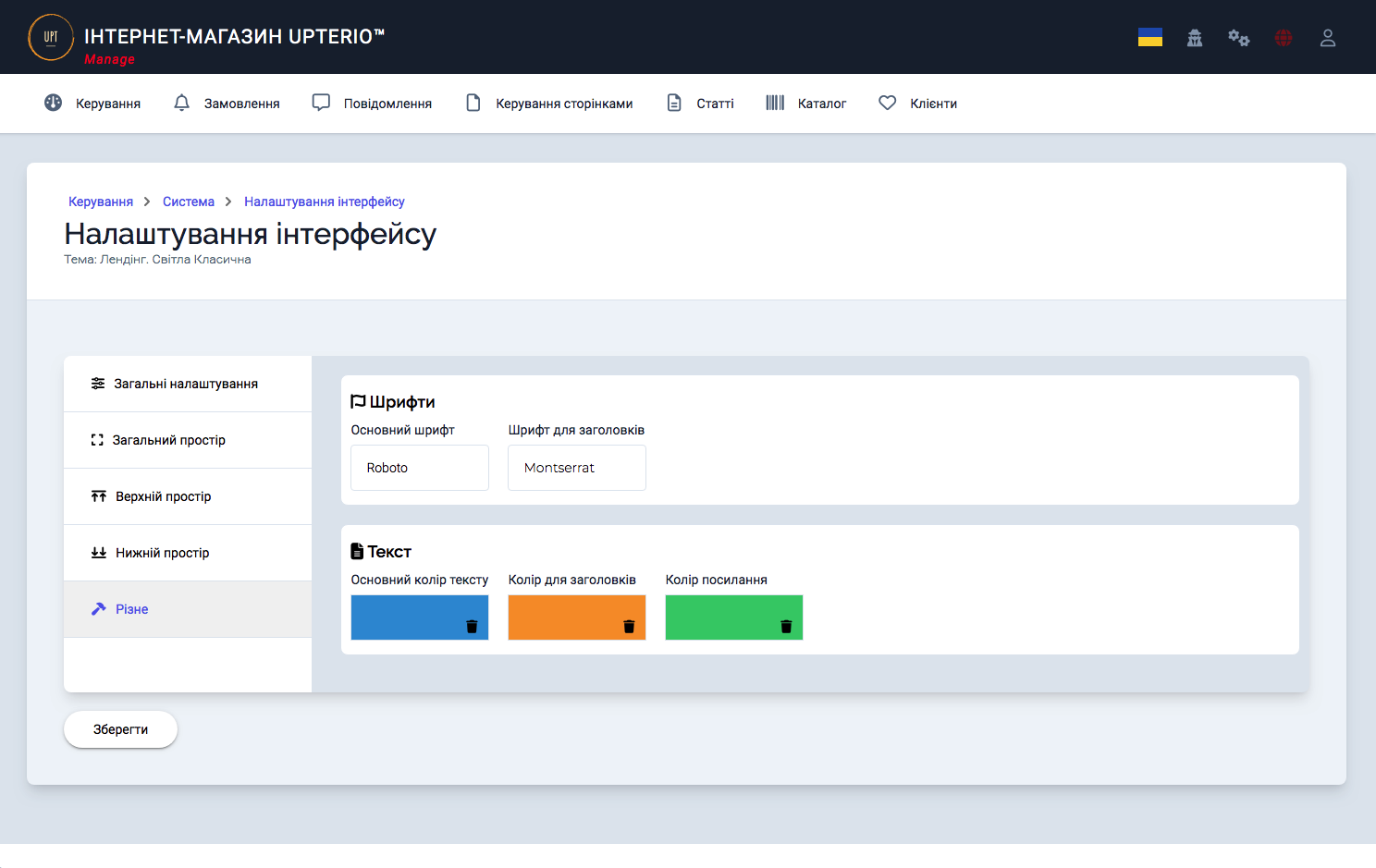
Task: Click the file icon beside Текст
Action: click(357, 552)
